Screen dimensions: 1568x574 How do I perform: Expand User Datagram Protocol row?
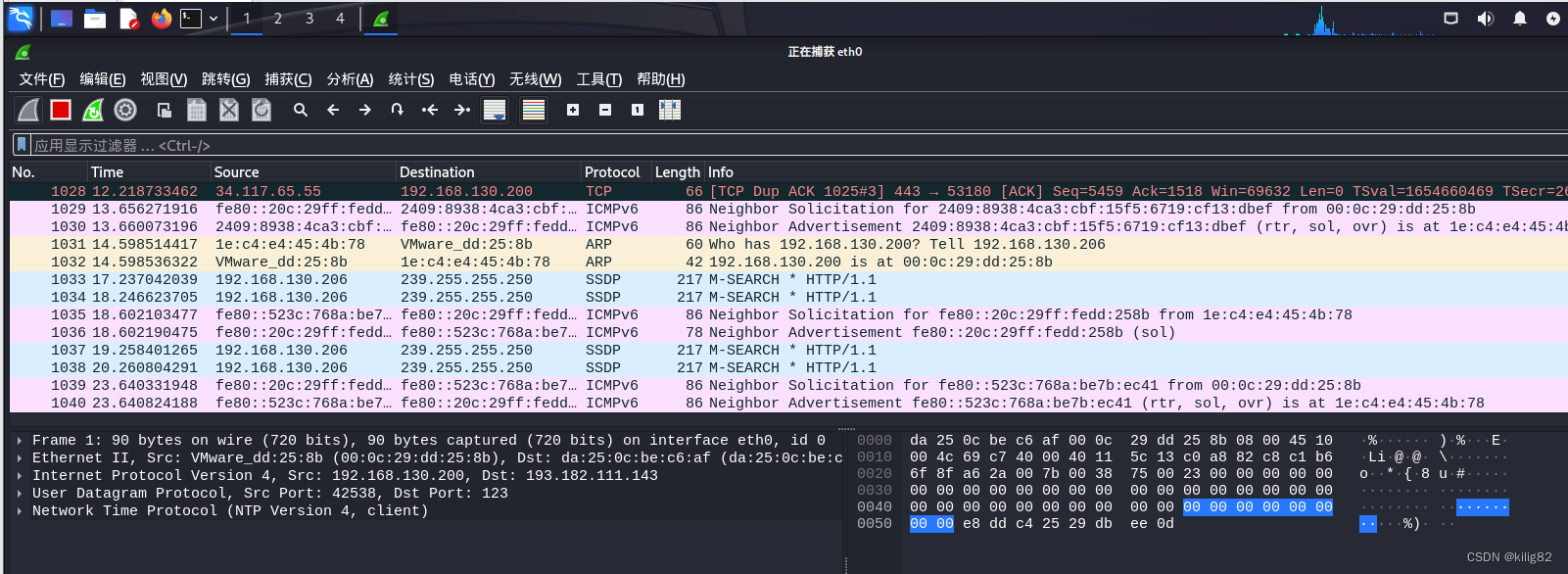coord(20,494)
